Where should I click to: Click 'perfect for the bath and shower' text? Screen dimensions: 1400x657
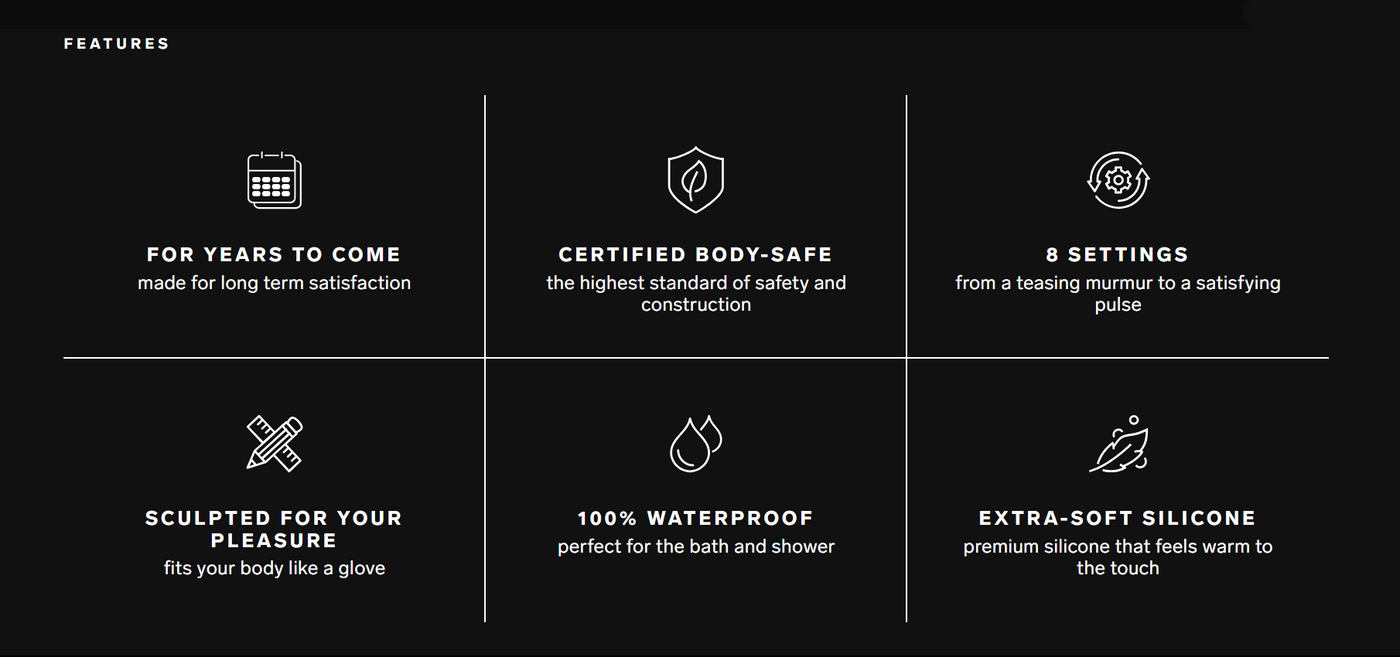(x=696, y=547)
